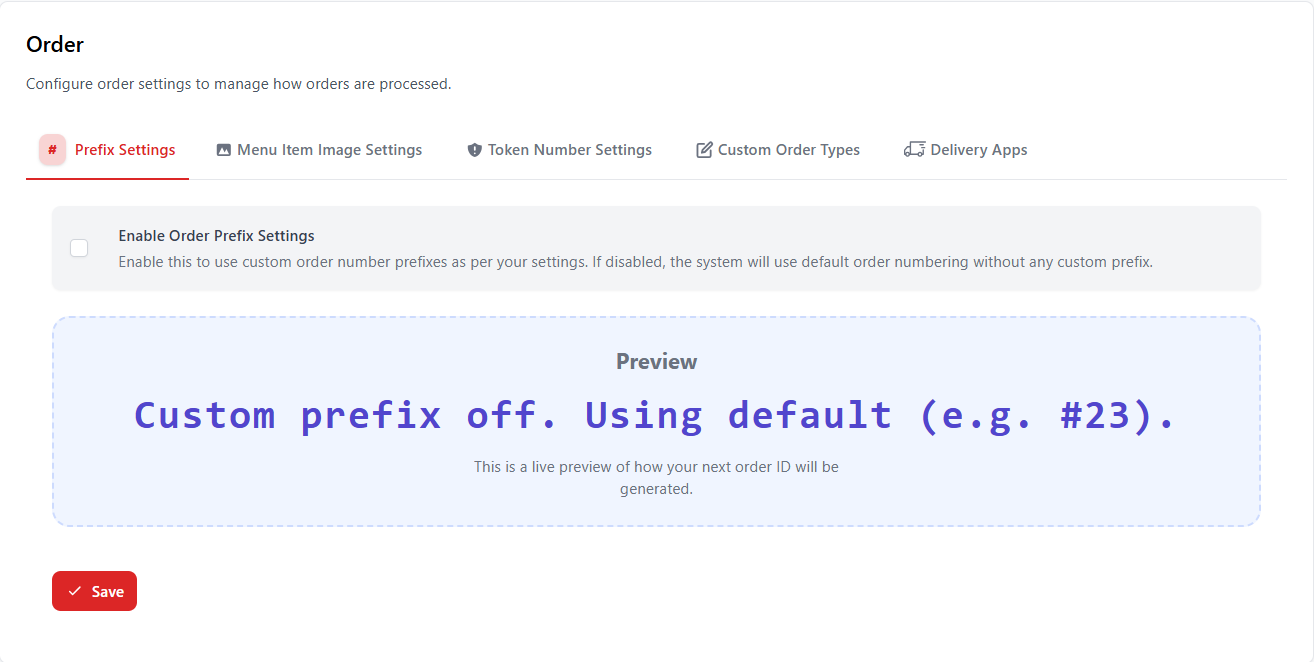Go to the Token Number Settings tab

click(569, 150)
